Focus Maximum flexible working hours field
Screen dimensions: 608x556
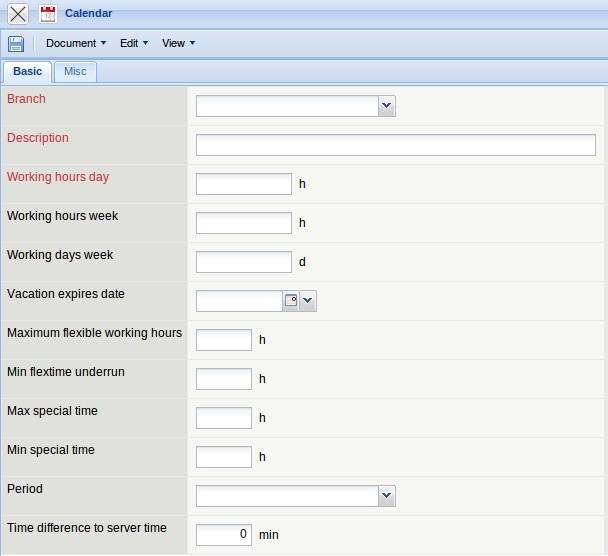pyautogui.click(x=223, y=340)
